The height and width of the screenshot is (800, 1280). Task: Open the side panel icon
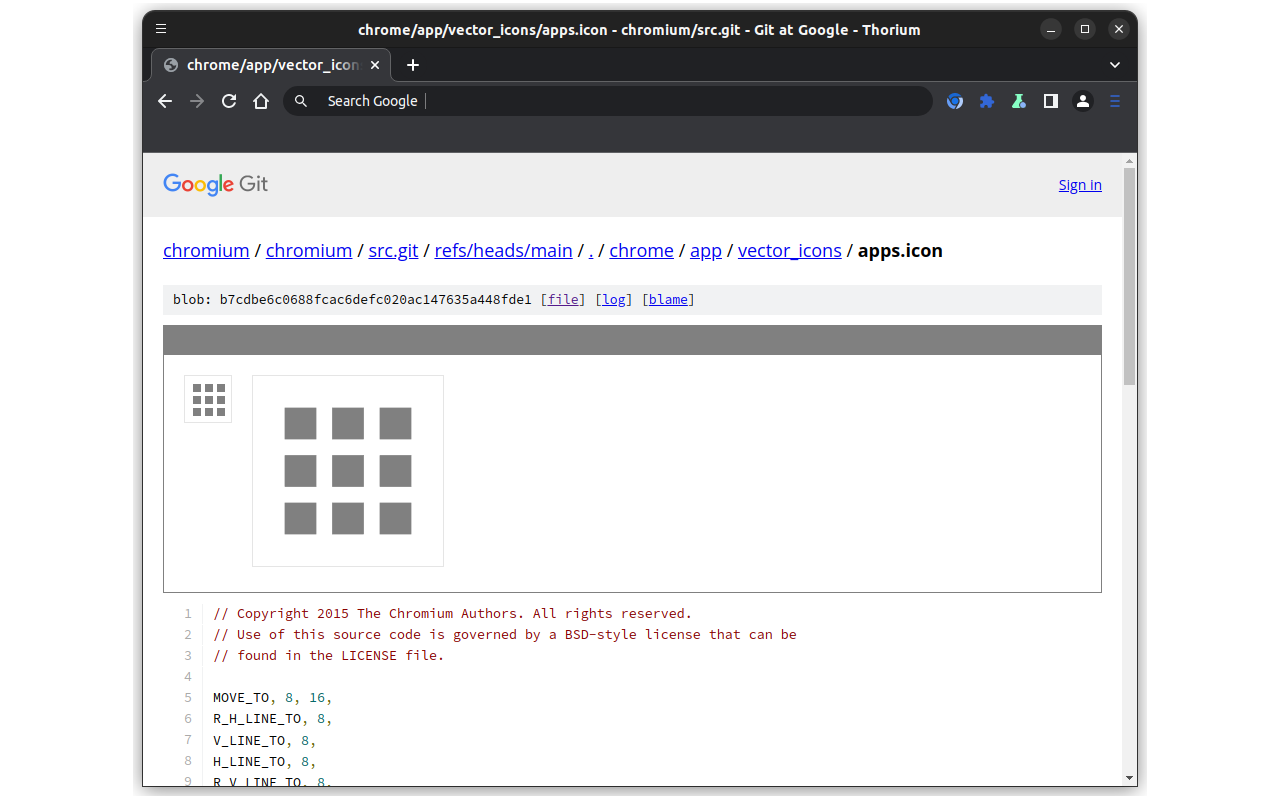click(1050, 101)
